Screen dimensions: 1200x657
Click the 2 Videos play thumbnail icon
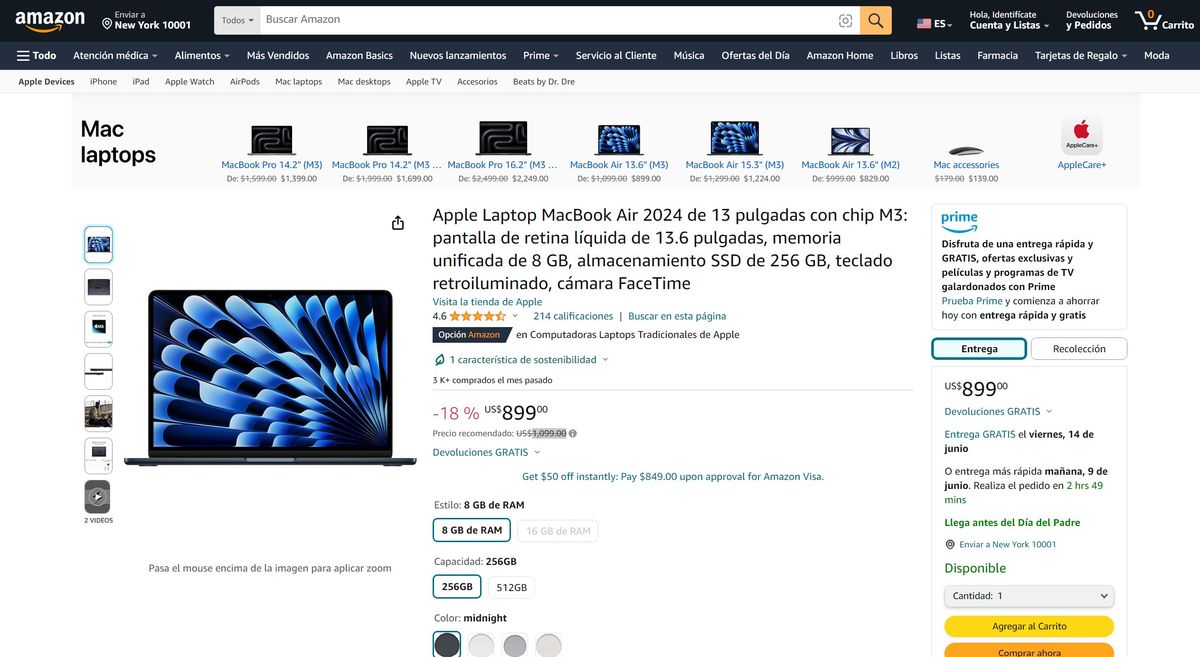tap(98, 497)
